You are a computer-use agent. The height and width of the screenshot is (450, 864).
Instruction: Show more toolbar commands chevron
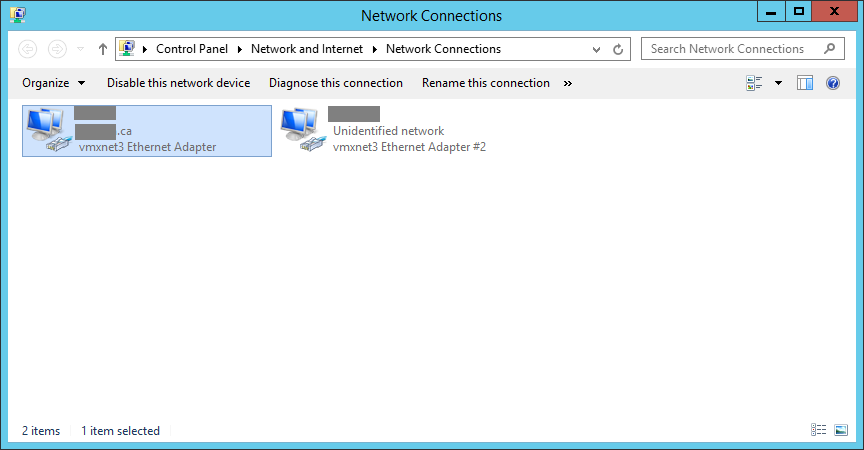[x=568, y=83]
